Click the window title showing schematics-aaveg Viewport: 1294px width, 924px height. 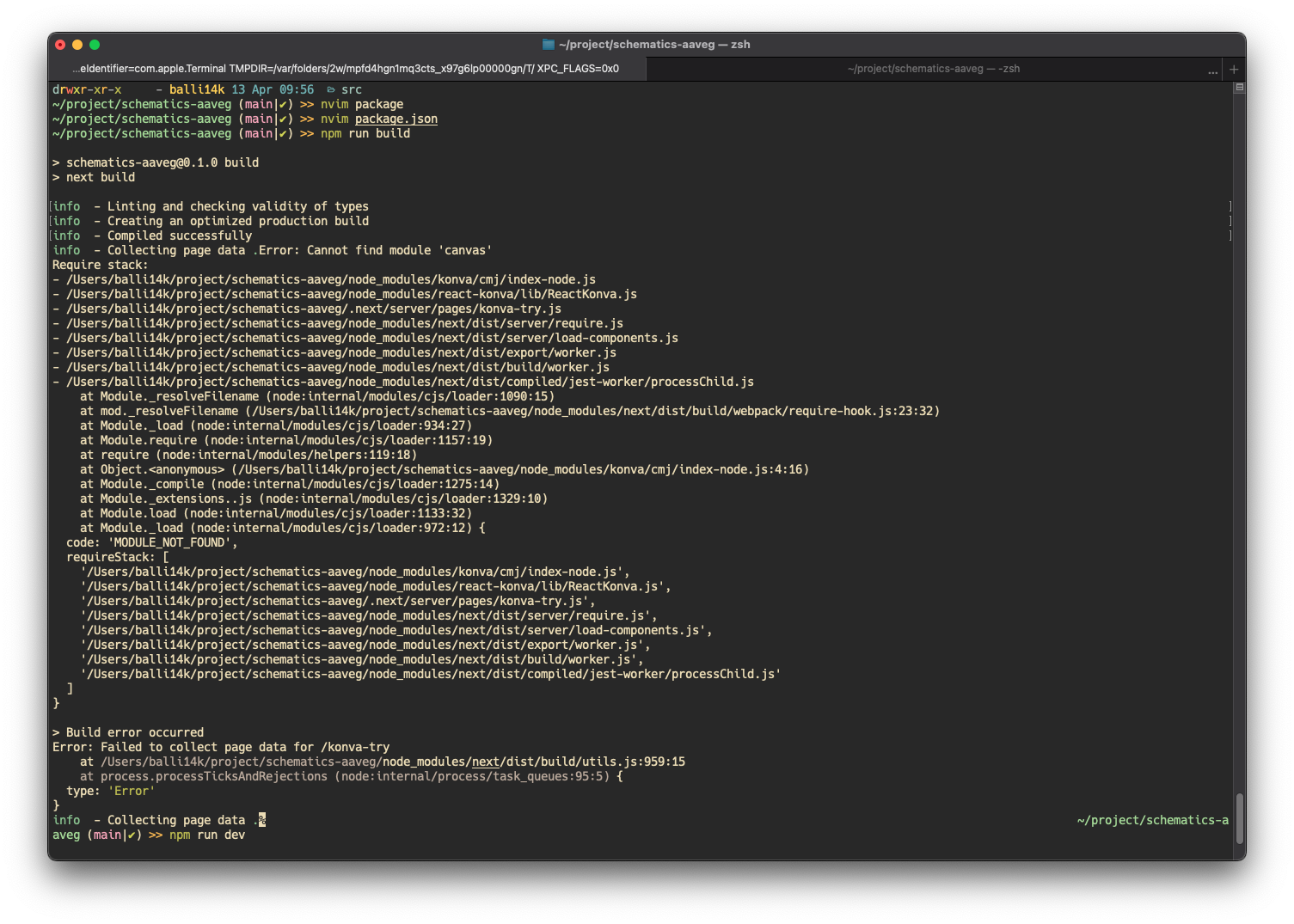pyautogui.click(x=653, y=44)
